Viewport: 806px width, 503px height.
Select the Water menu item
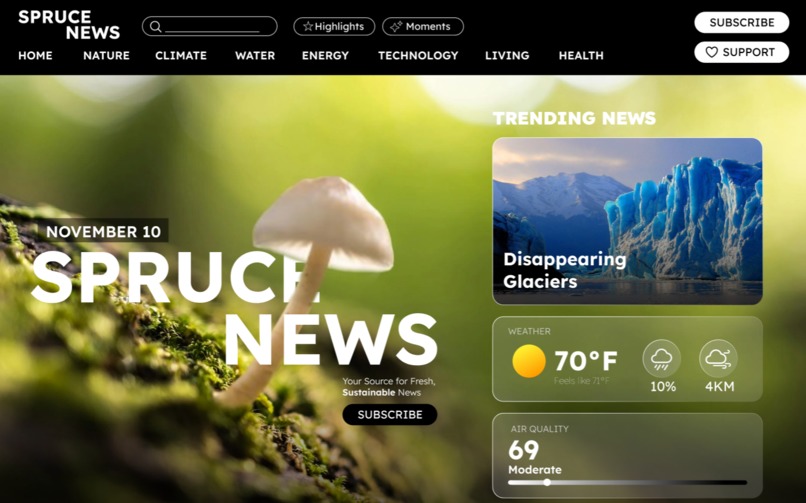point(255,55)
